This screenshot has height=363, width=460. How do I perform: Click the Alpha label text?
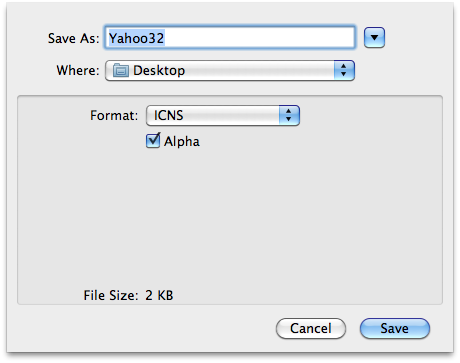pyautogui.click(x=182, y=142)
